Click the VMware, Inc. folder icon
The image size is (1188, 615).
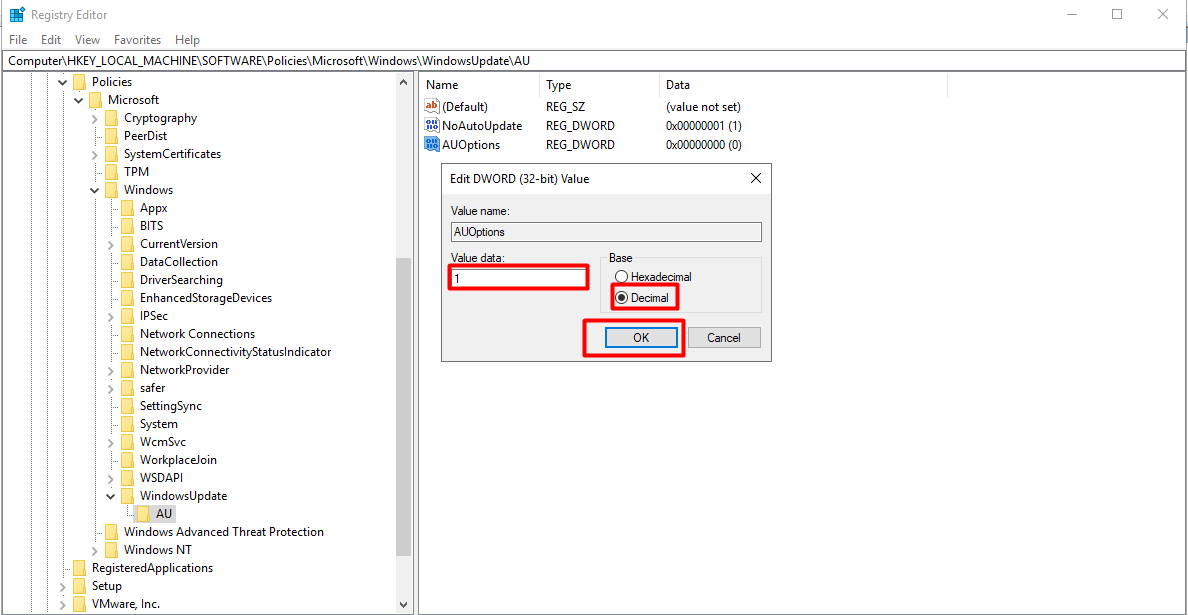tap(80, 604)
